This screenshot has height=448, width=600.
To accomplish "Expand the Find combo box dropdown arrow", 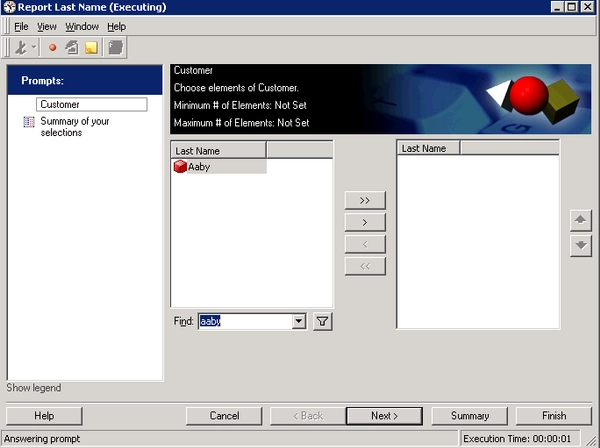I will (x=298, y=321).
